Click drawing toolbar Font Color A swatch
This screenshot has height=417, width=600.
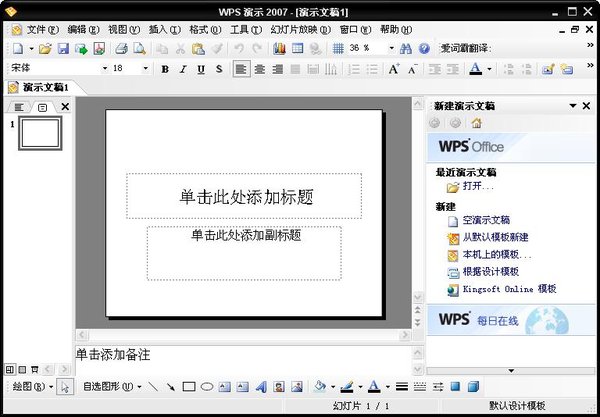click(x=374, y=387)
